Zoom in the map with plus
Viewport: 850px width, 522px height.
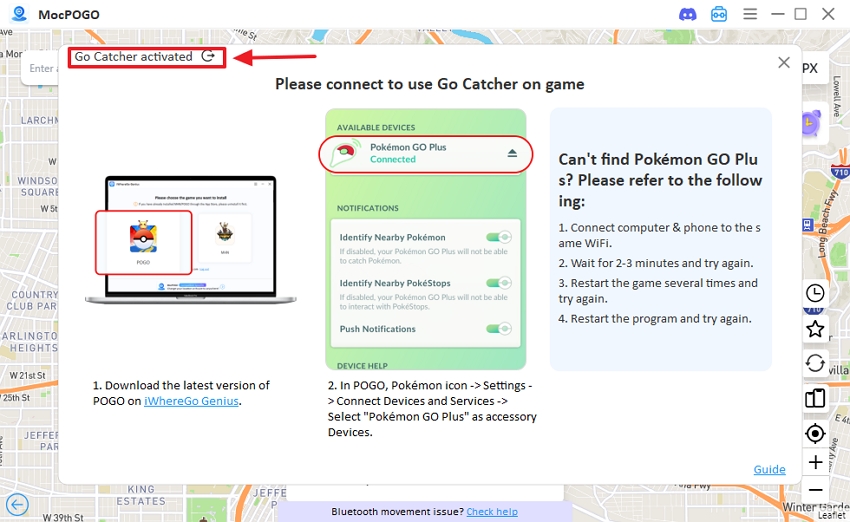815,462
